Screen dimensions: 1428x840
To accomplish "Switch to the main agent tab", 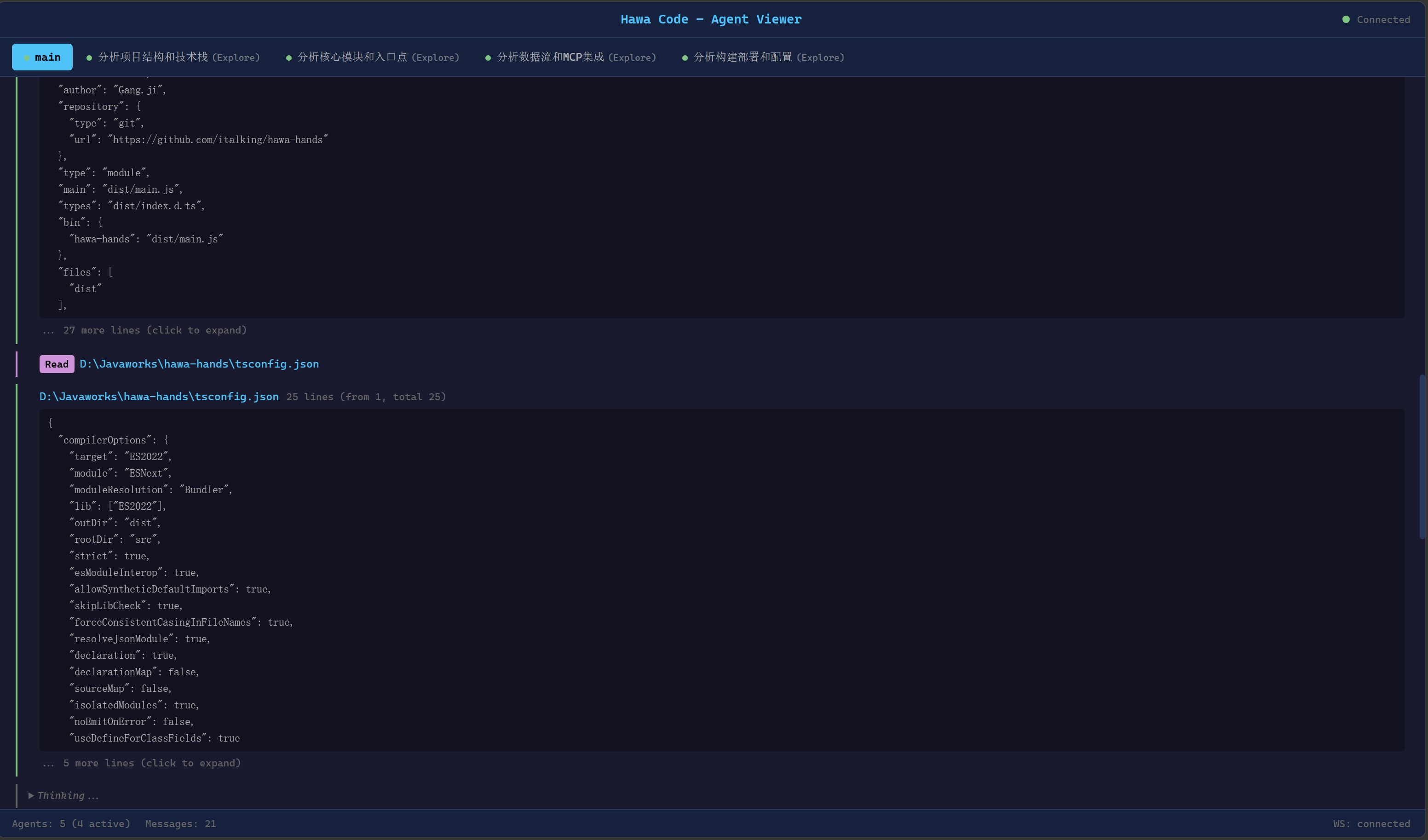I will click(42, 57).
